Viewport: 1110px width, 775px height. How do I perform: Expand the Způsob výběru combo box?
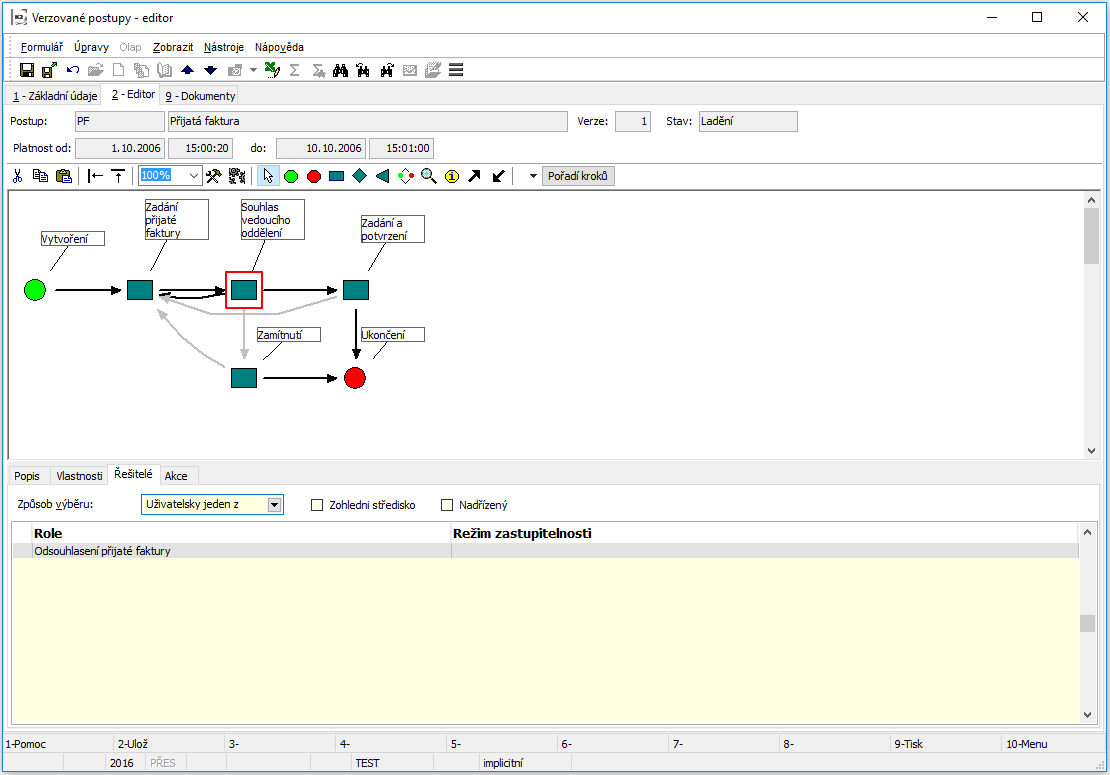coord(274,505)
